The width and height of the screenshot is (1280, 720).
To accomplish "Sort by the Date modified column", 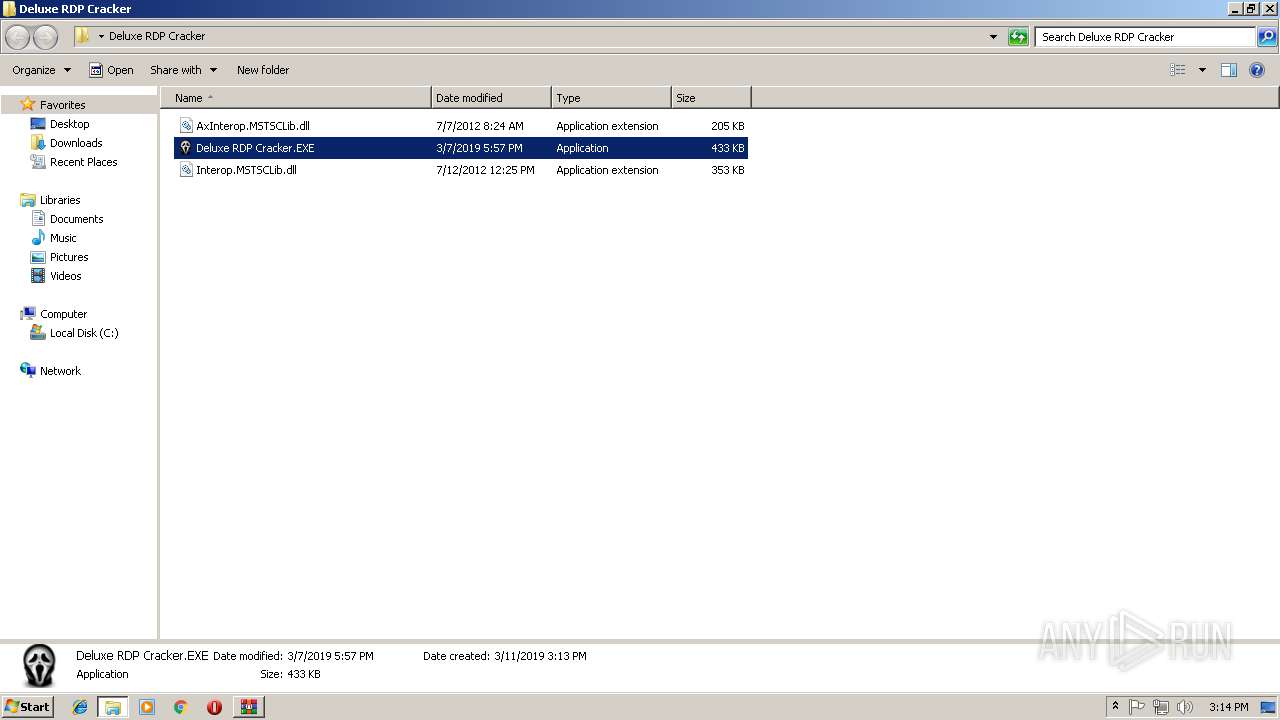I will [491, 98].
